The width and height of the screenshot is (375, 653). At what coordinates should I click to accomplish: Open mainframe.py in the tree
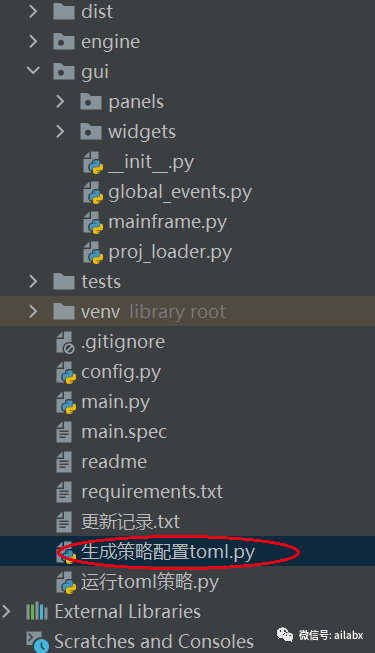[168, 222]
